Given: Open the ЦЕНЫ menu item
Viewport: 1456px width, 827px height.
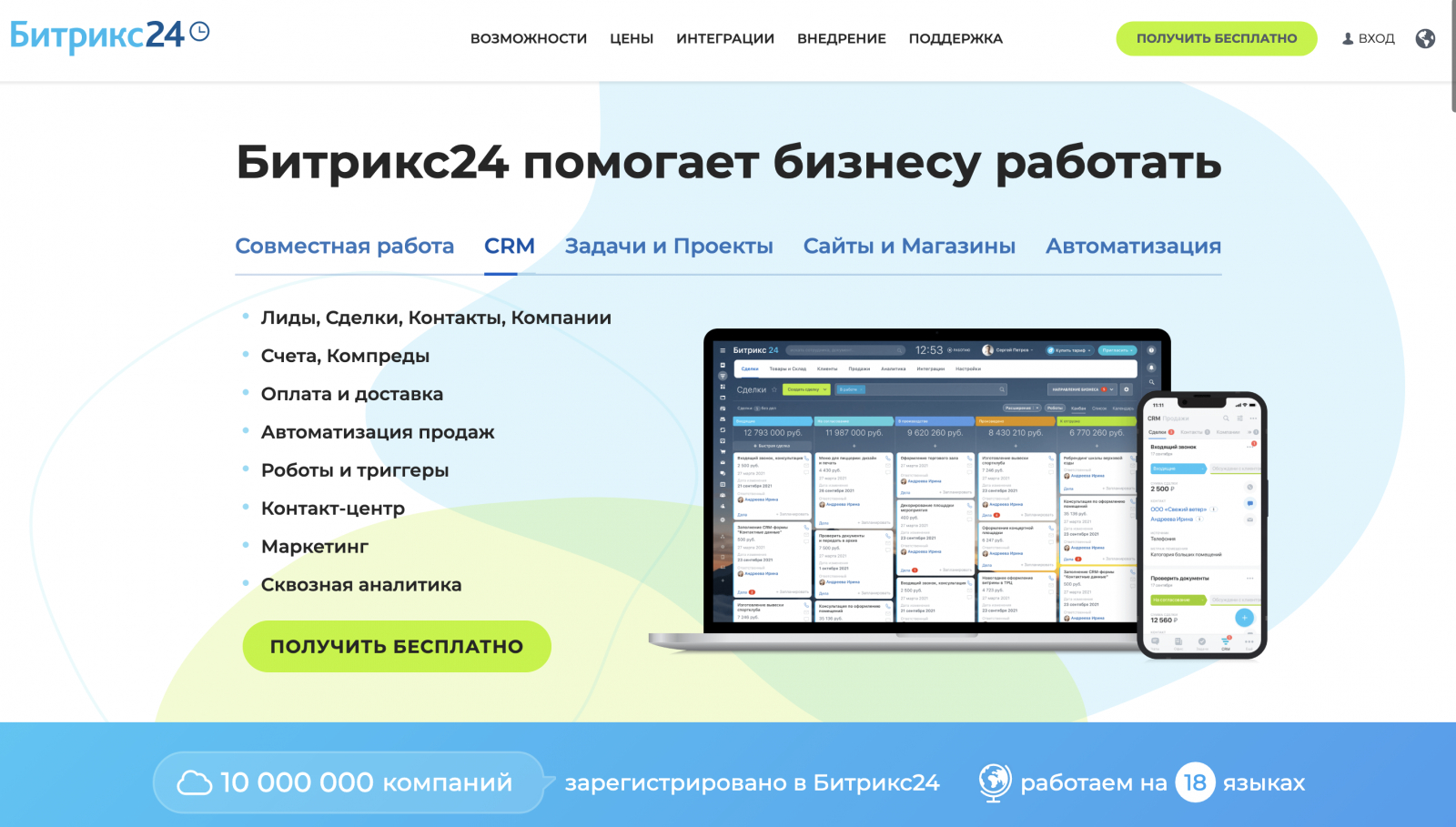Looking at the screenshot, I should click(x=632, y=39).
